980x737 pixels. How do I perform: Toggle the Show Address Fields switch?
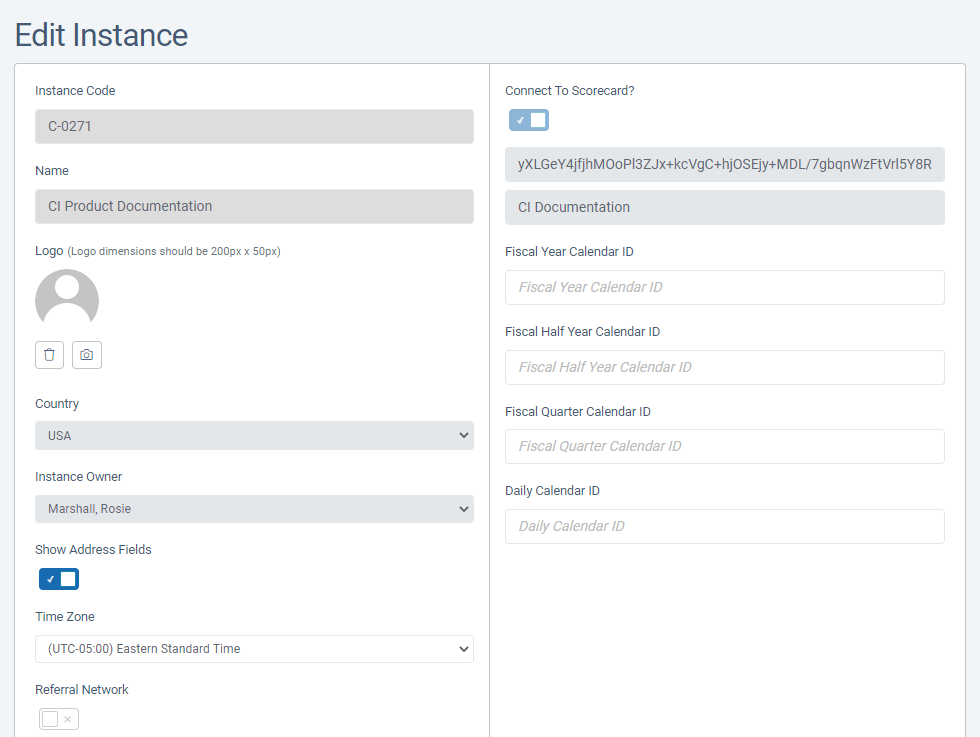59,579
